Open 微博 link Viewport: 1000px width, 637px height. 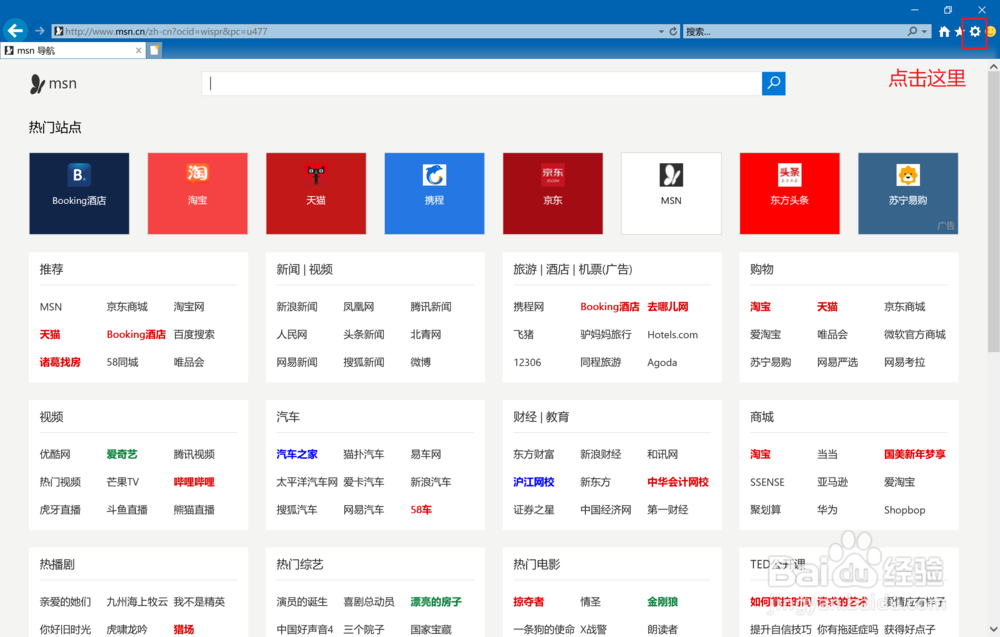point(420,362)
